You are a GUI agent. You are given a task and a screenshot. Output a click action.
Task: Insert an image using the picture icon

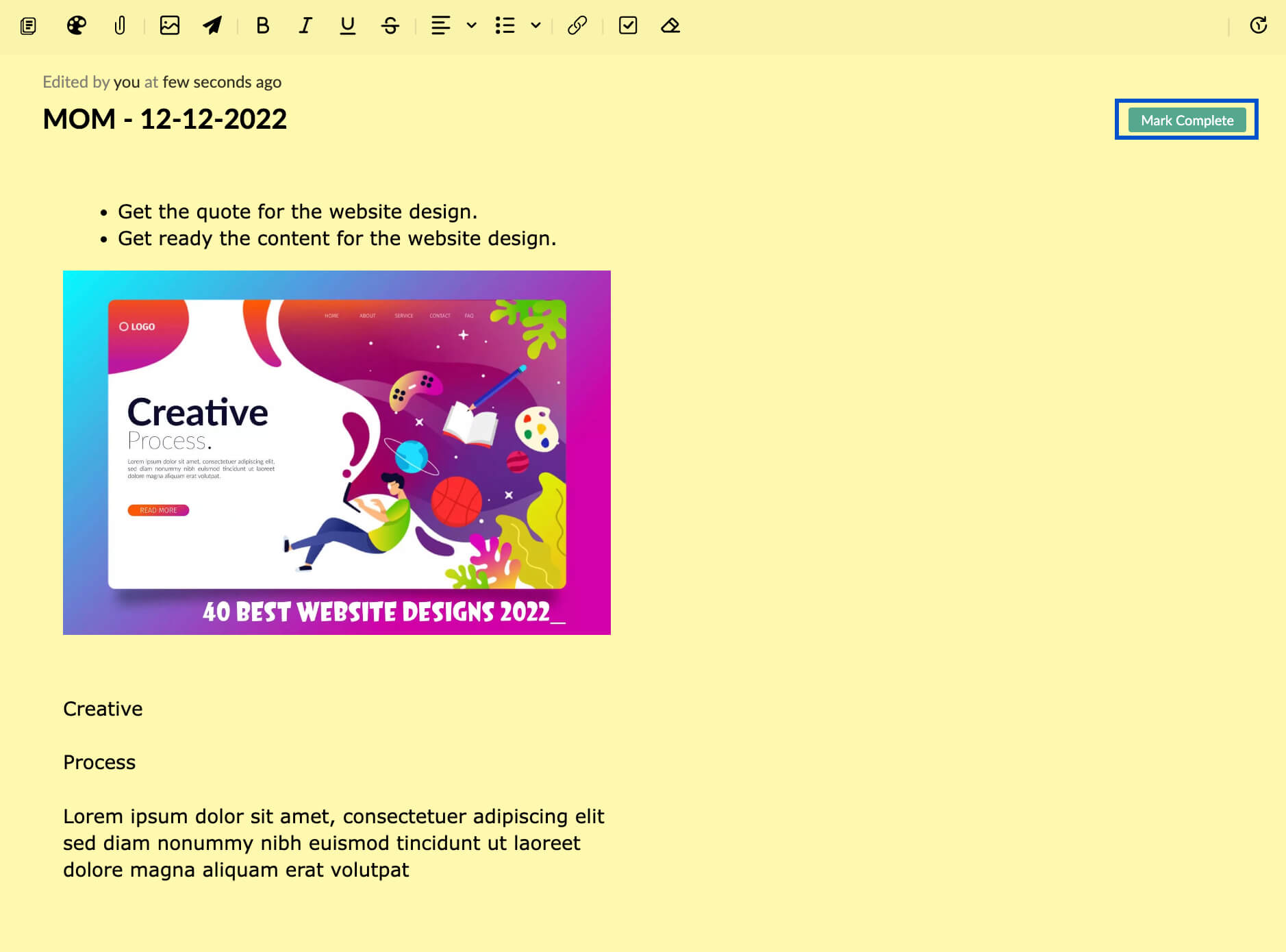[x=169, y=26]
